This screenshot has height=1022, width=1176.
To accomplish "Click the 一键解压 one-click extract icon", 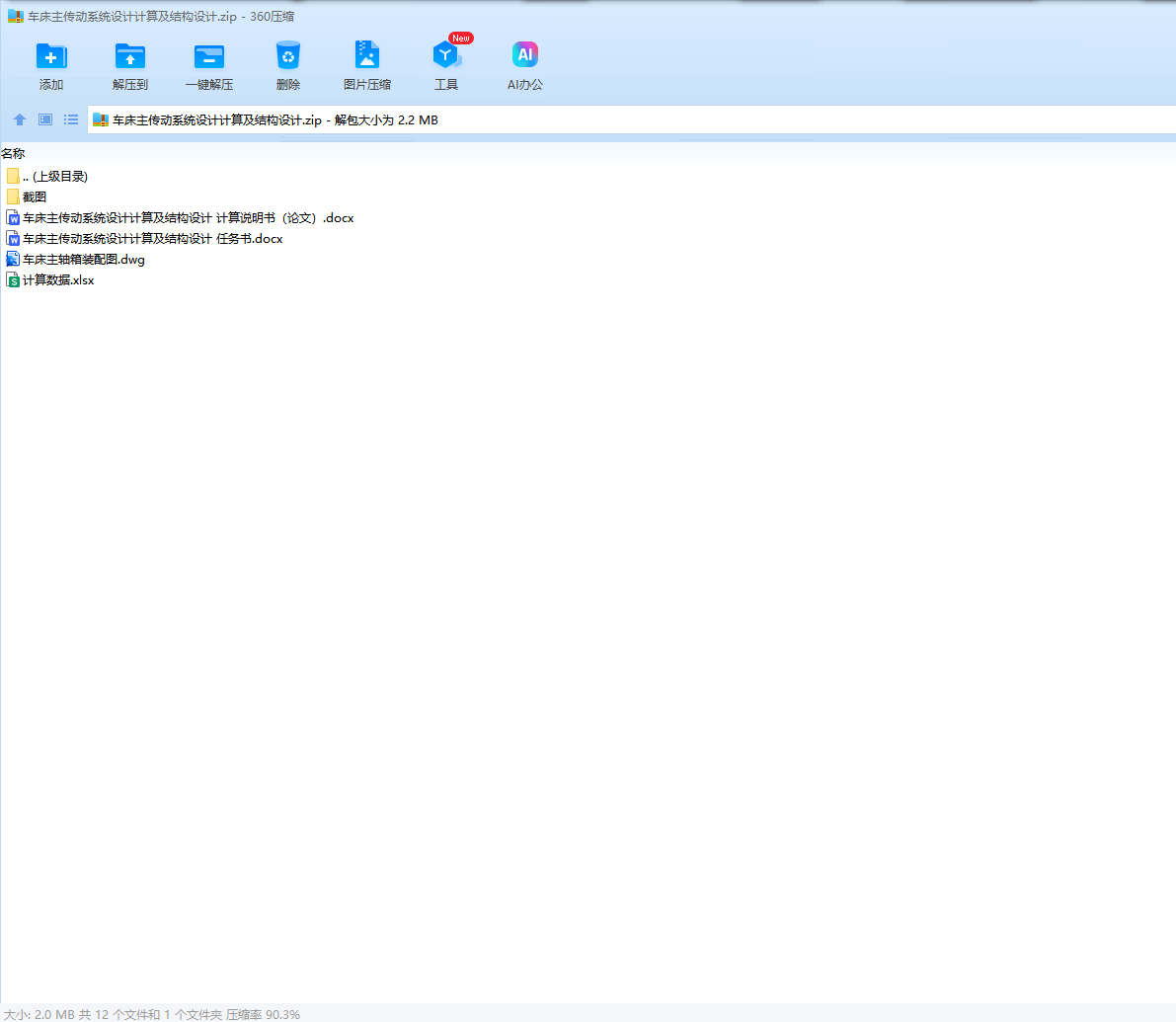I will point(209,56).
